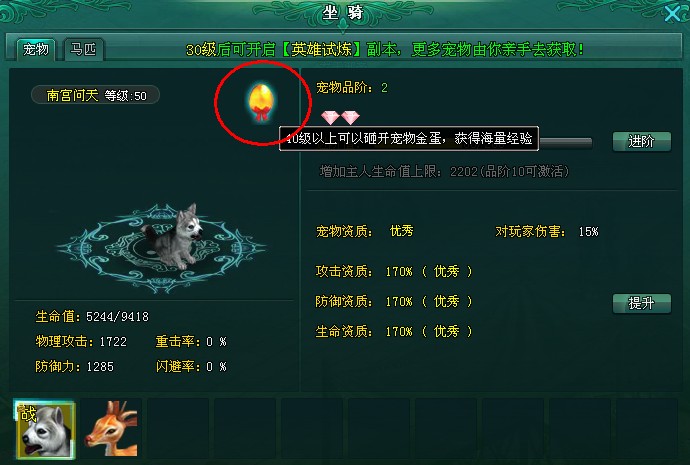Viewport: 690px width, 465px height.
Task: Click the 提升 button
Action: 642,303
